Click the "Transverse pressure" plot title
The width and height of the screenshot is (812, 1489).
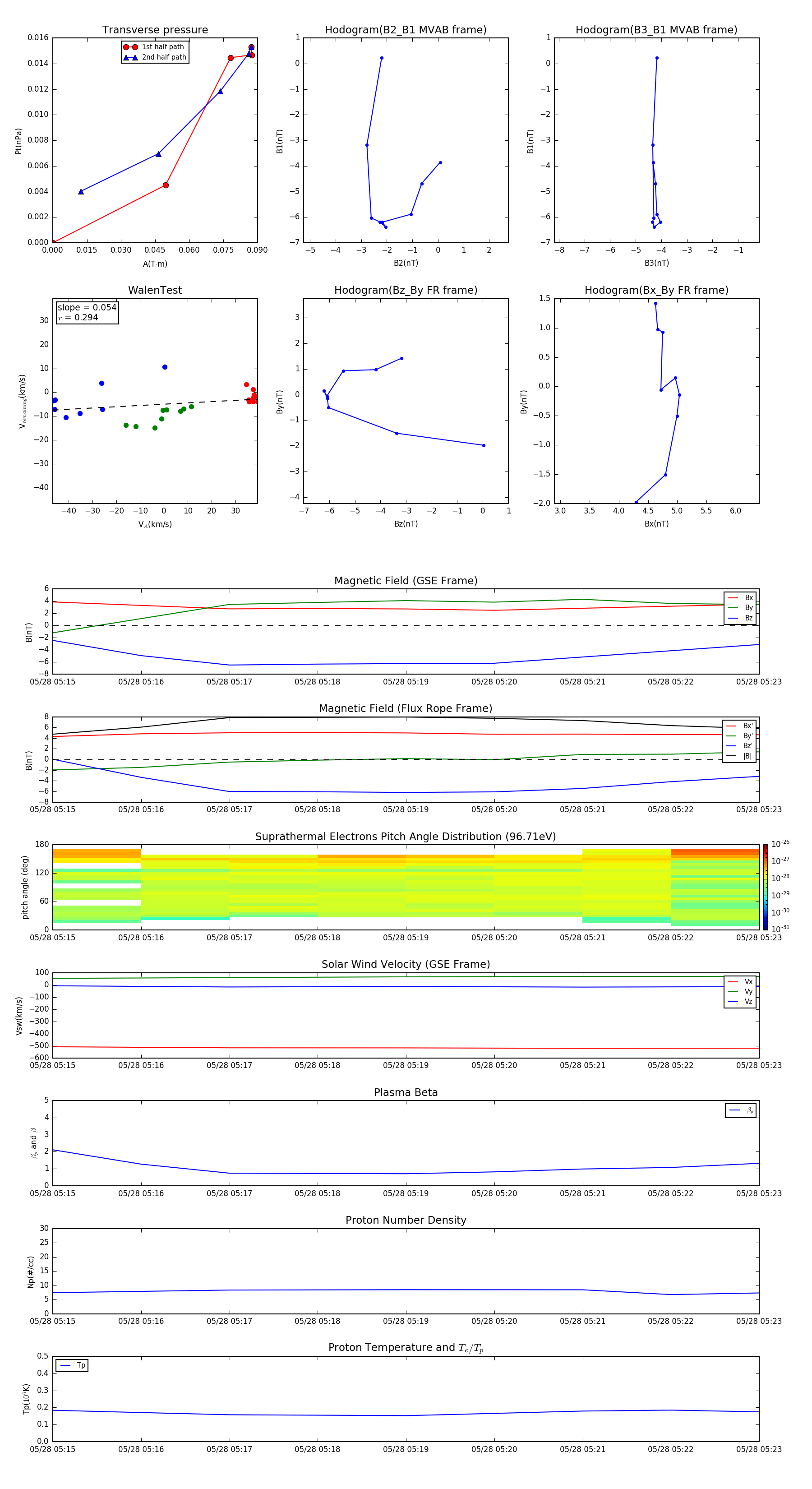pyautogui.click(x=155, y=30)
